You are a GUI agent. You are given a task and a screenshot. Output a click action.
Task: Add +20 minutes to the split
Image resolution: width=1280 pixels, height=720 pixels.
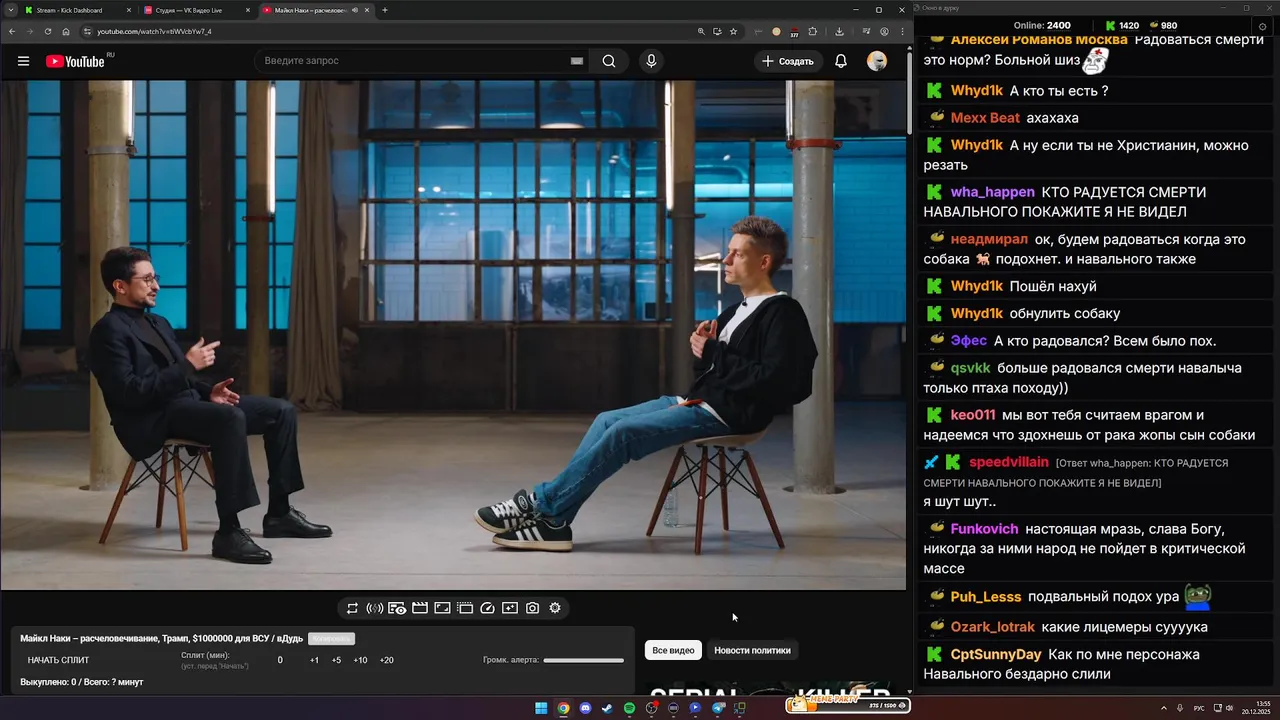click(386, 660)
